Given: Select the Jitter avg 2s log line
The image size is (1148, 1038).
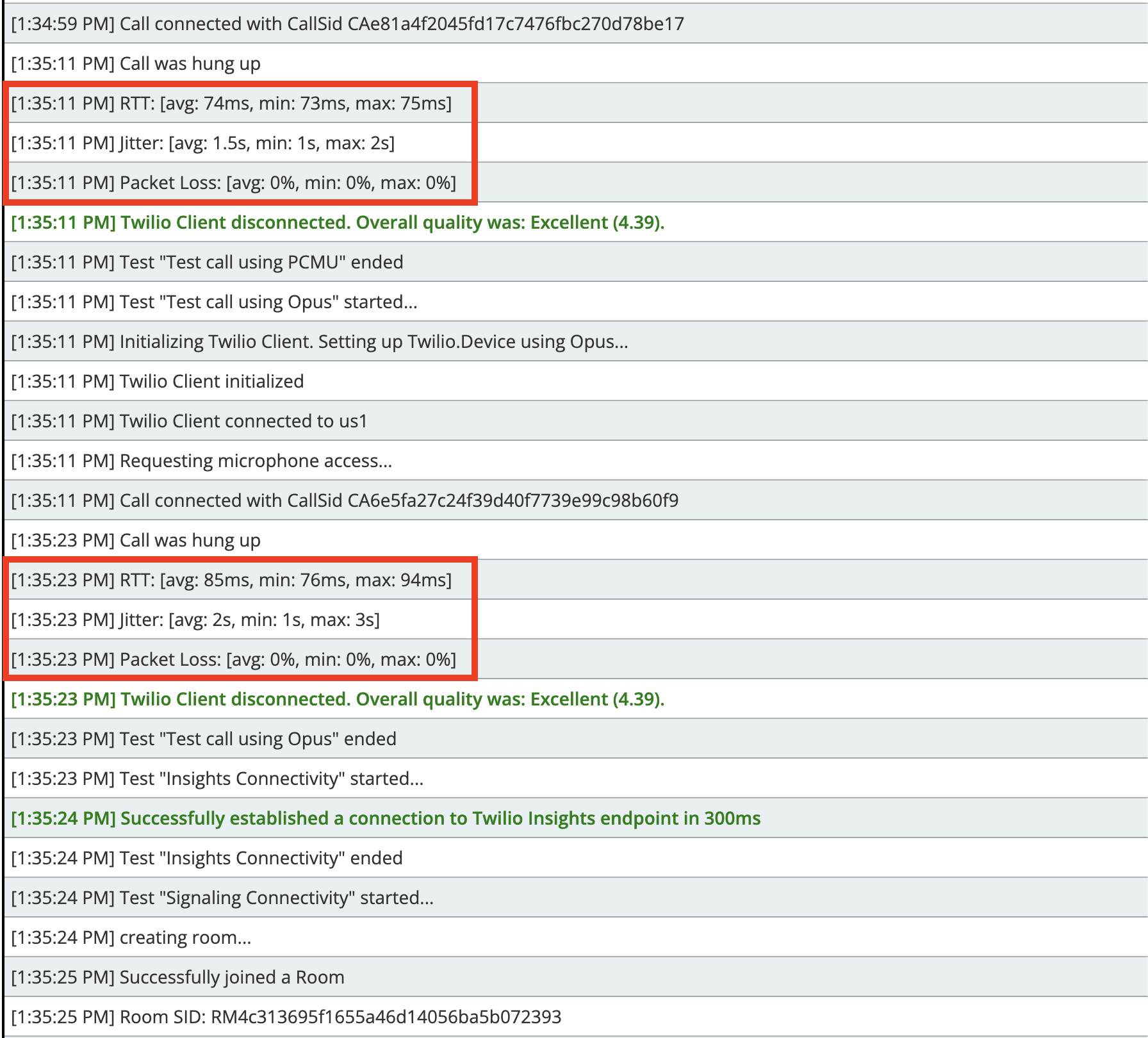Looking at the screenshot, I should [195, 620].
